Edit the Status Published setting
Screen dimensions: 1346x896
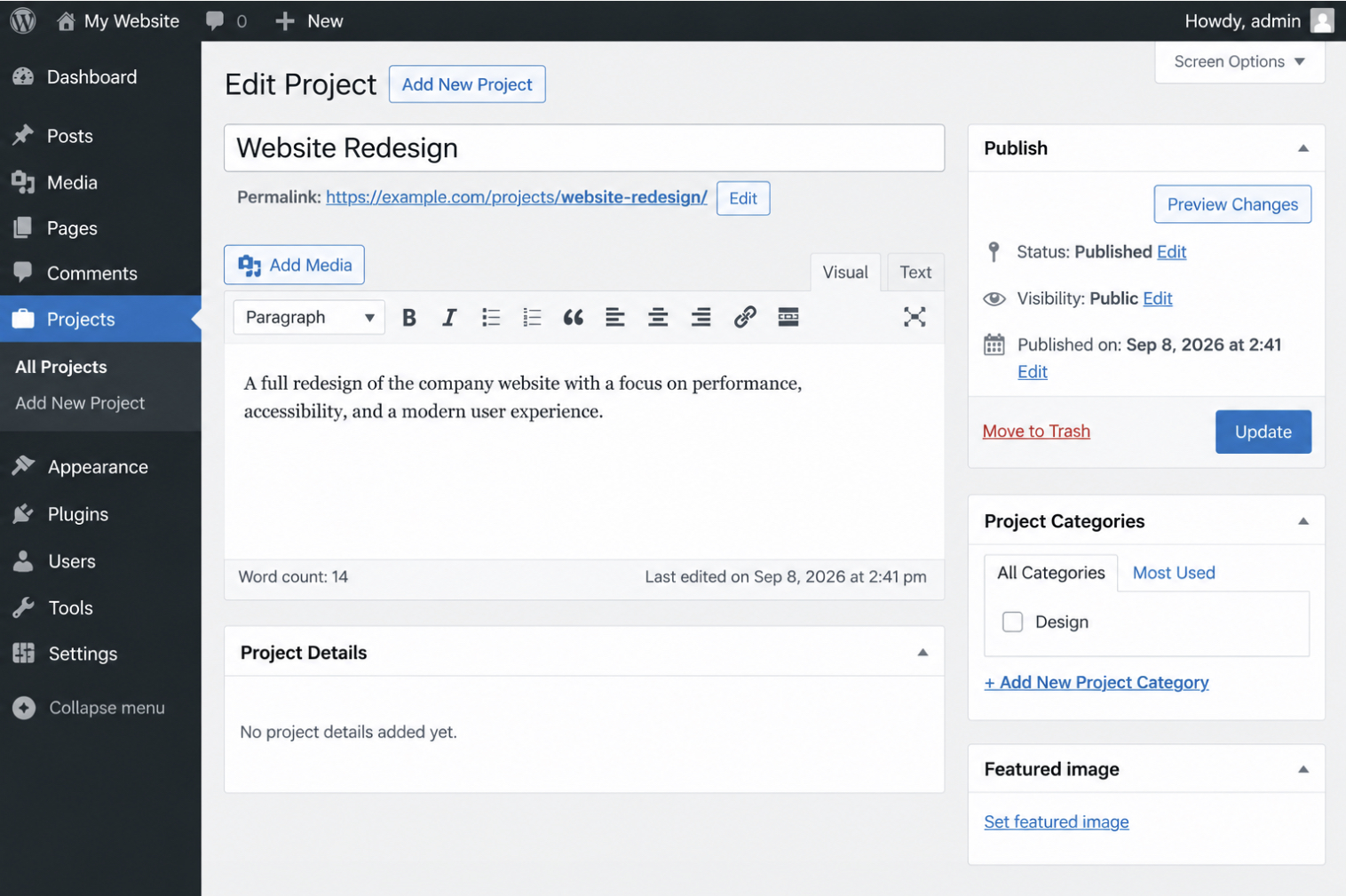(1171, 251)
